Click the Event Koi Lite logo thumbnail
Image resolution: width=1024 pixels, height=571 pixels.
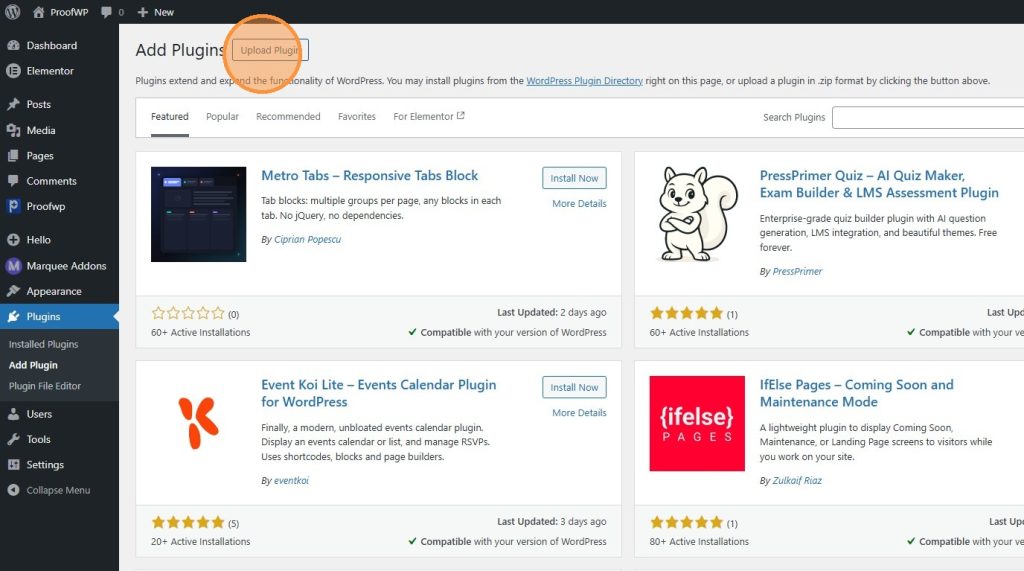coord(199,423)
